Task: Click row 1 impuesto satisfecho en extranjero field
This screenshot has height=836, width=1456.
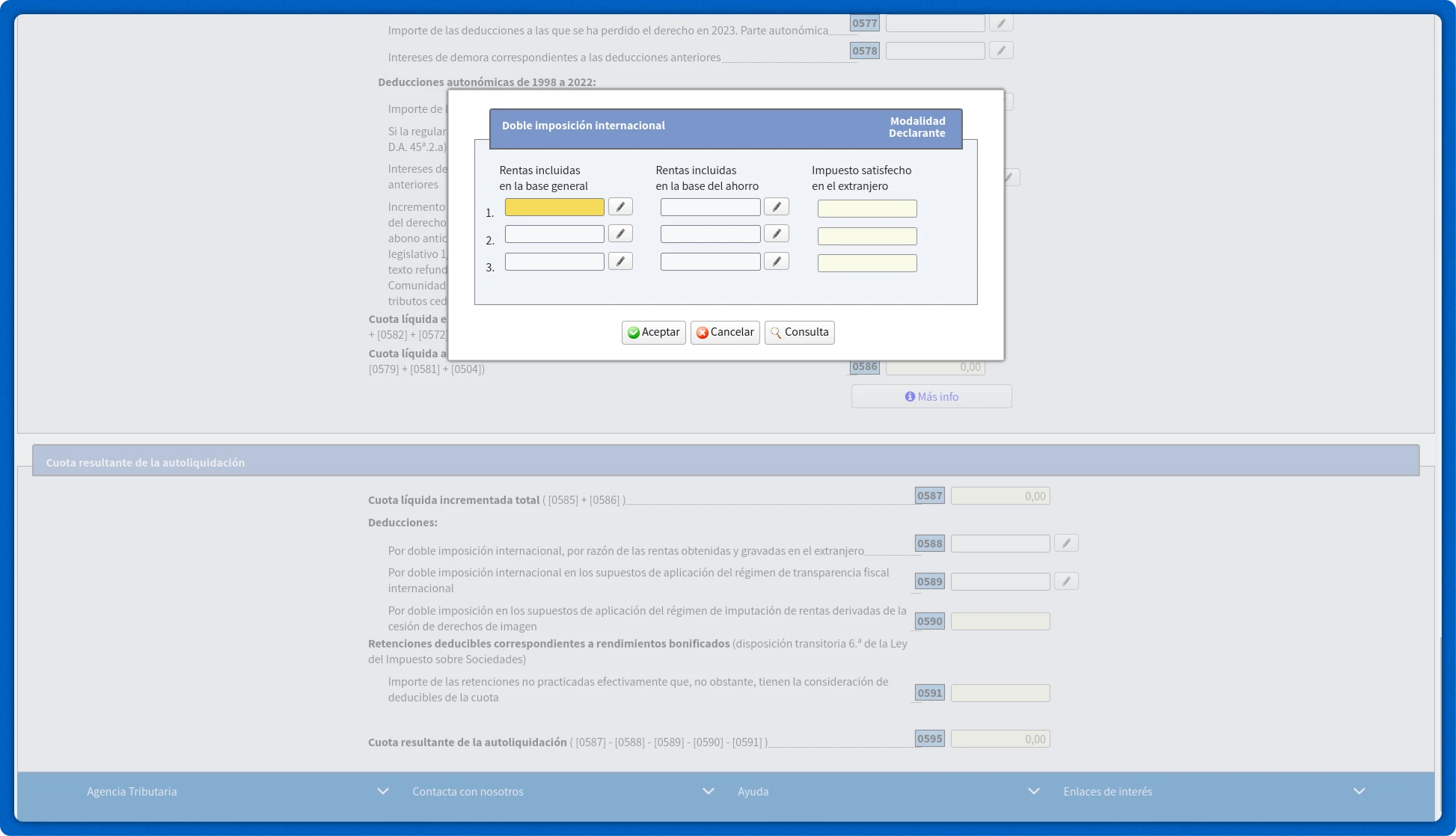Action: point(866,209)
